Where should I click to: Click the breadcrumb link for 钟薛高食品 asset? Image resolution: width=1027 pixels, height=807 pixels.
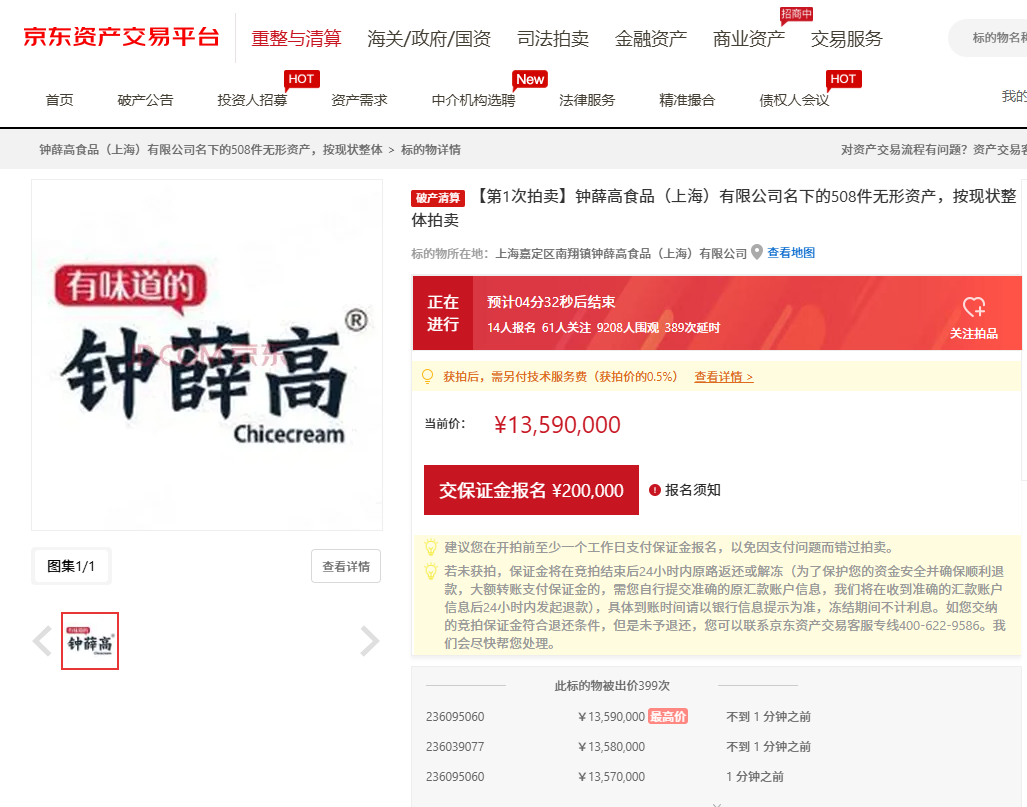point(211,150)
